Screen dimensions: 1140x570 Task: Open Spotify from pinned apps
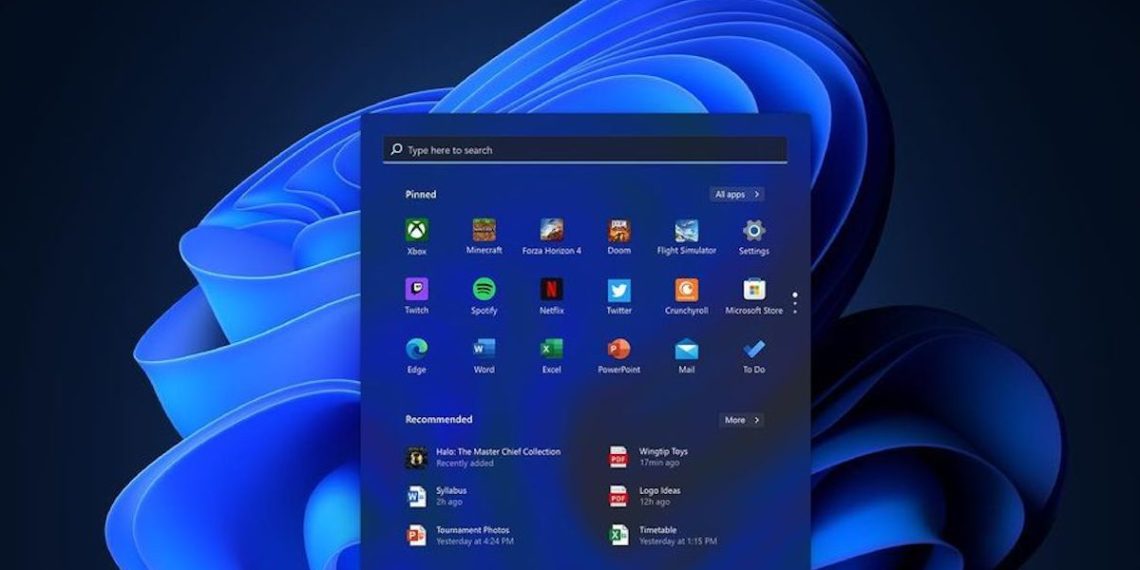484,289
